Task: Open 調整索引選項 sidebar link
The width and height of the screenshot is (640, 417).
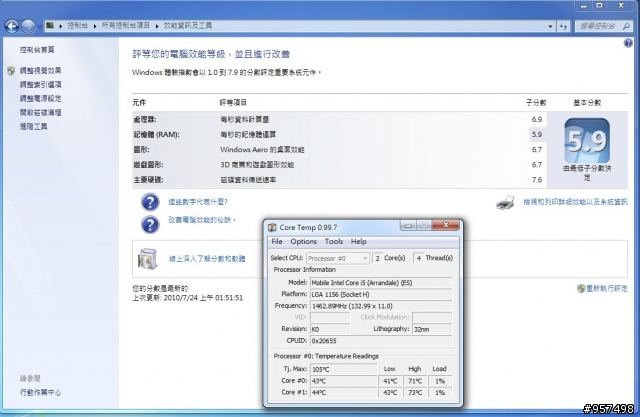Action: click(40, 84)
